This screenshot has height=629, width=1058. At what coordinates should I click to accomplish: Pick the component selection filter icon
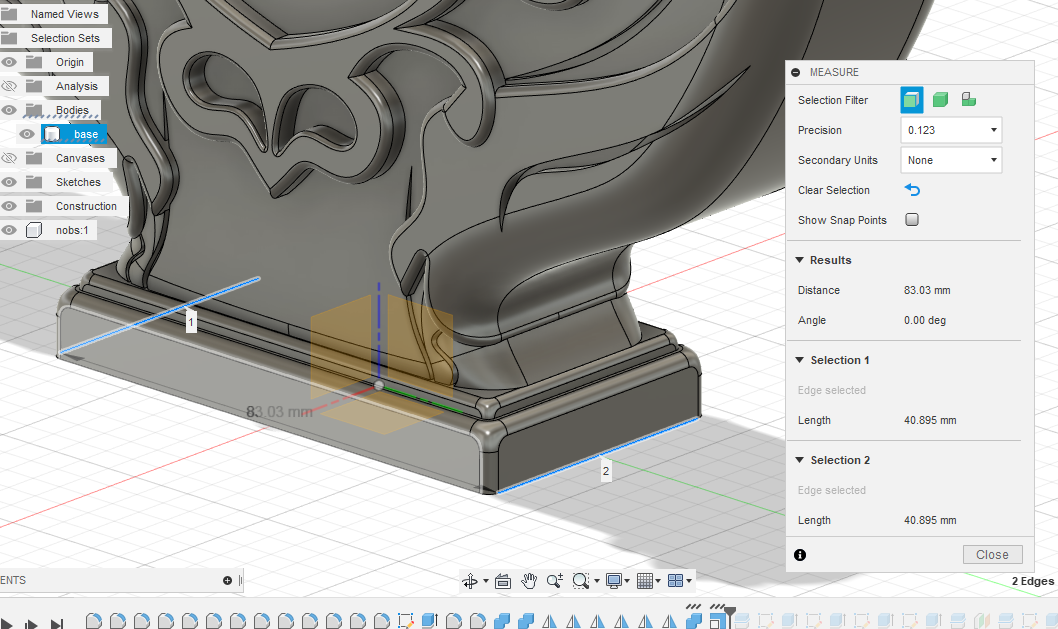(968, 99)
